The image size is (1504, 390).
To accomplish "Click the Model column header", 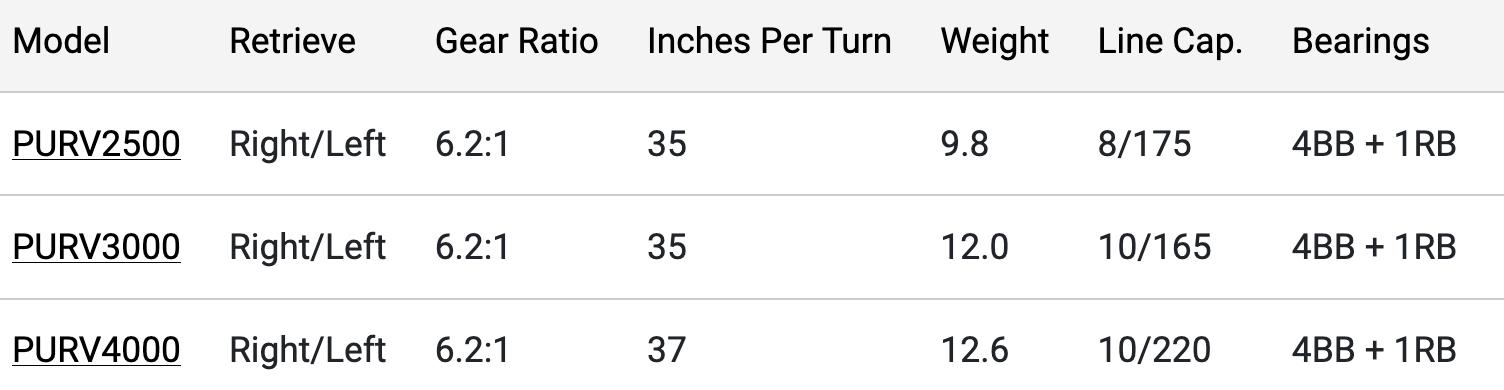I will pyautogui.click(x=61, y=41).
